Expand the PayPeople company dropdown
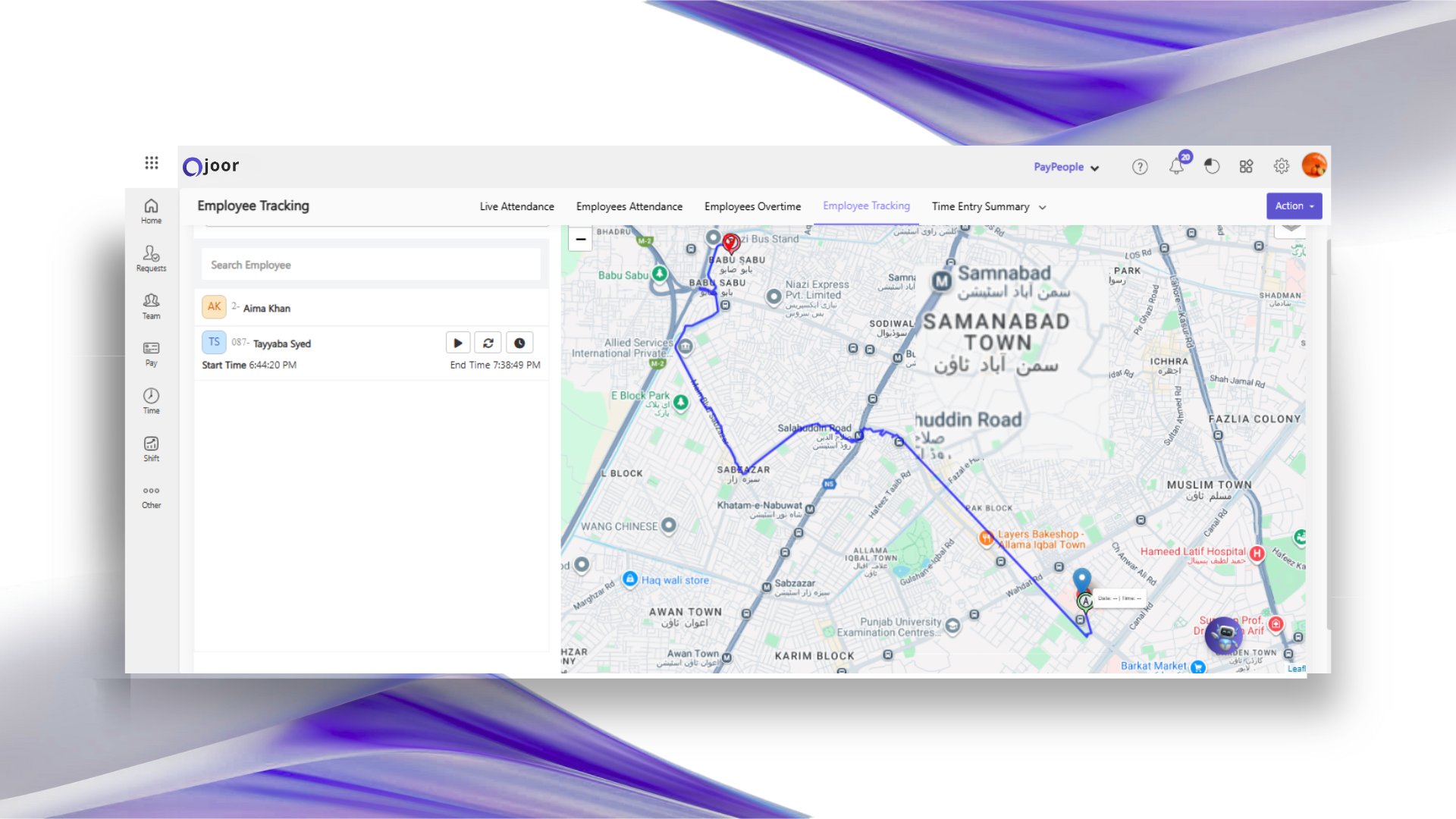Image resolution: width=1456 pixels, height=819 pixels. (1066, 167)
